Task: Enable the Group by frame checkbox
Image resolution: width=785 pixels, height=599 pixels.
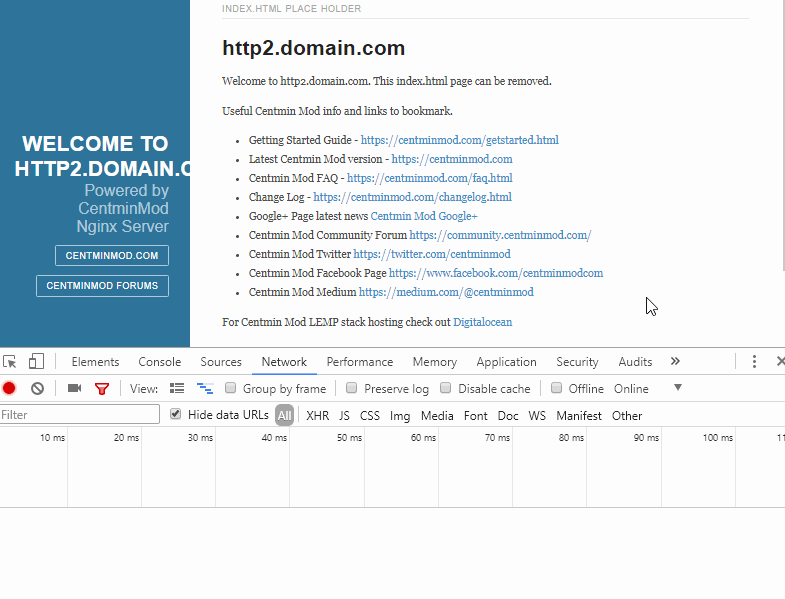Action: point(230,388)
